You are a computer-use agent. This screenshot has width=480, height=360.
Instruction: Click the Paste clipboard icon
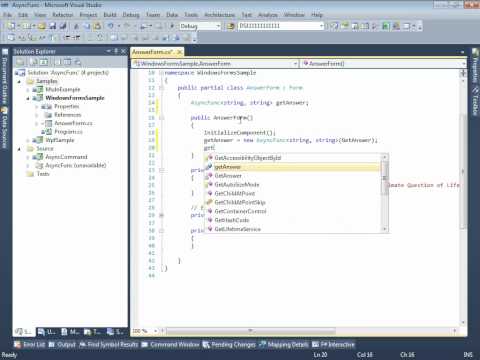97,26
